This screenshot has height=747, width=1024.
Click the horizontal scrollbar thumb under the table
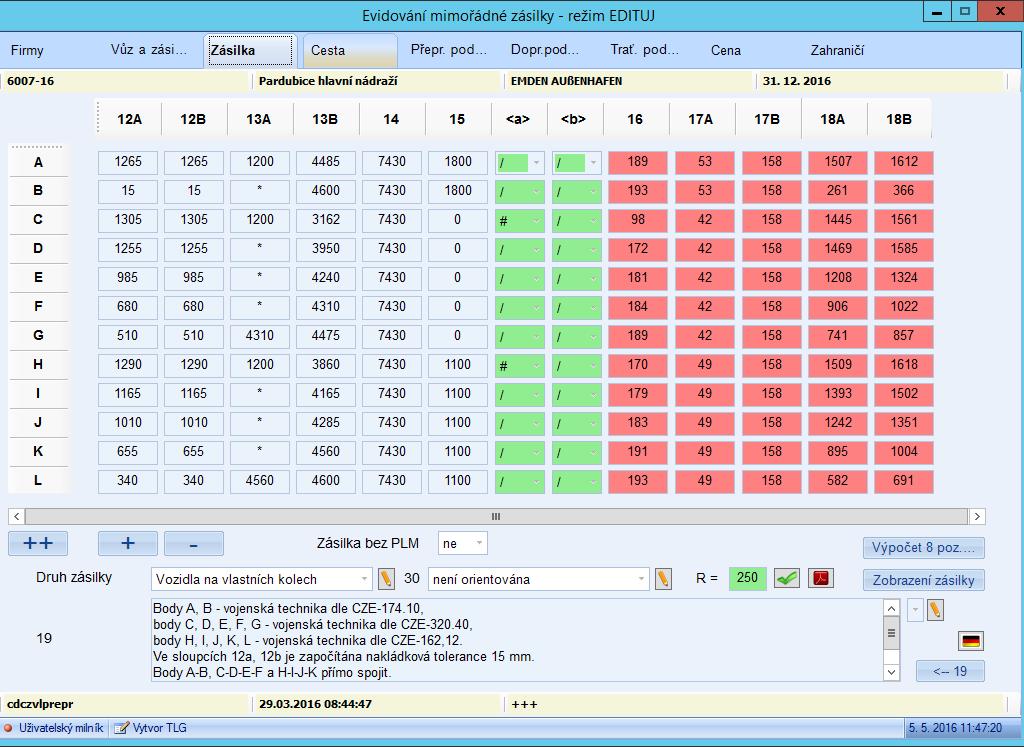point(496,517)
